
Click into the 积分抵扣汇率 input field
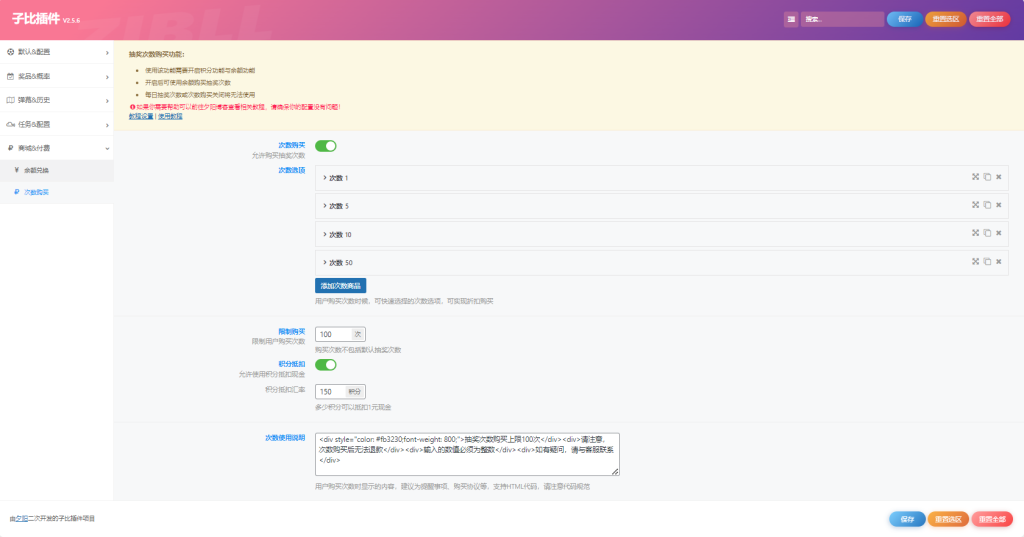point(331,392)
